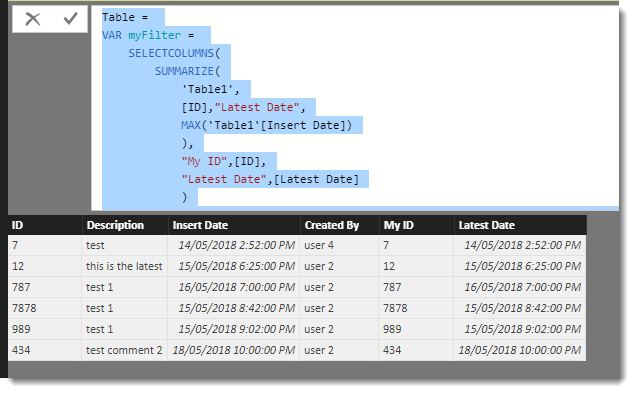Select 'test 1' description in the 787 row
The image size is (634, 393).
tap(125, 287)
